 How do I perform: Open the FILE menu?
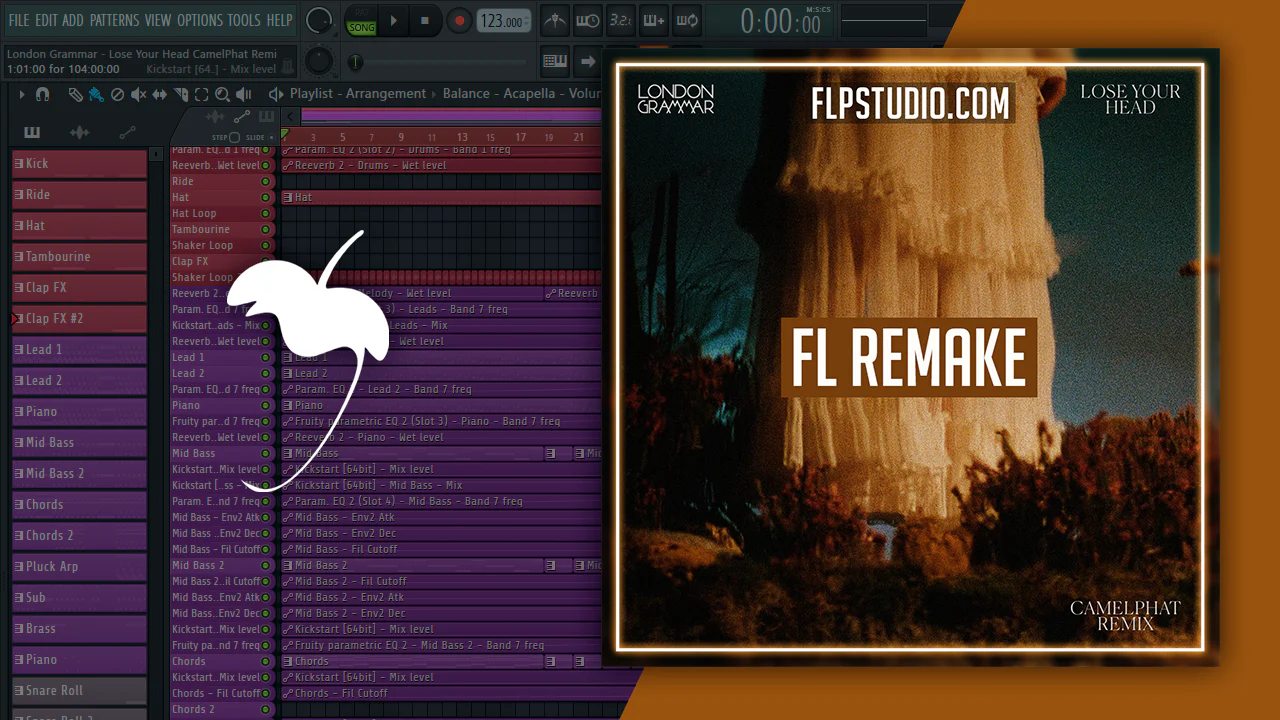pos(18,20)
